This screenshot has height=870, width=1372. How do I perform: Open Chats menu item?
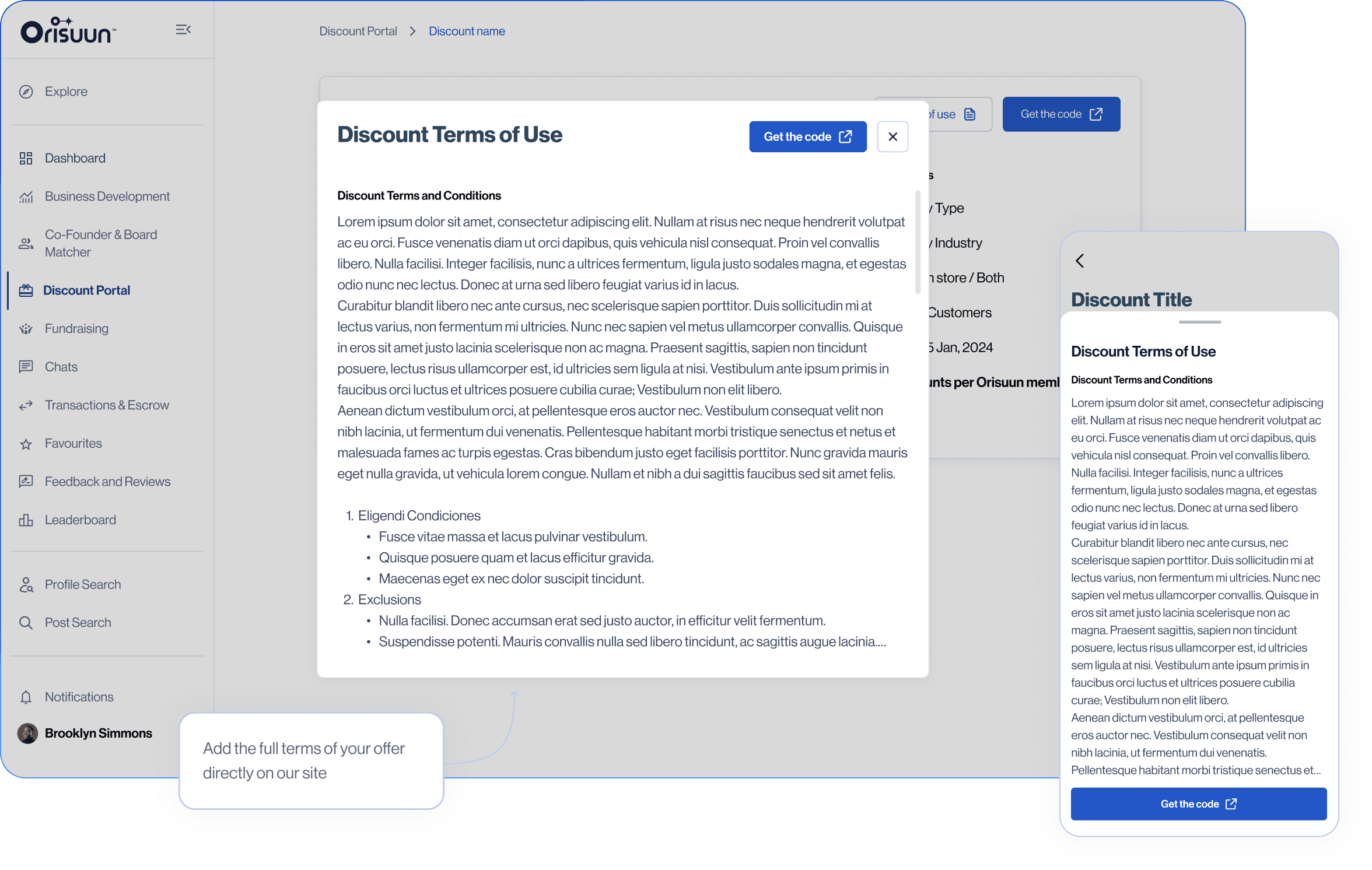pyautogui.click(x=61, y=367)
